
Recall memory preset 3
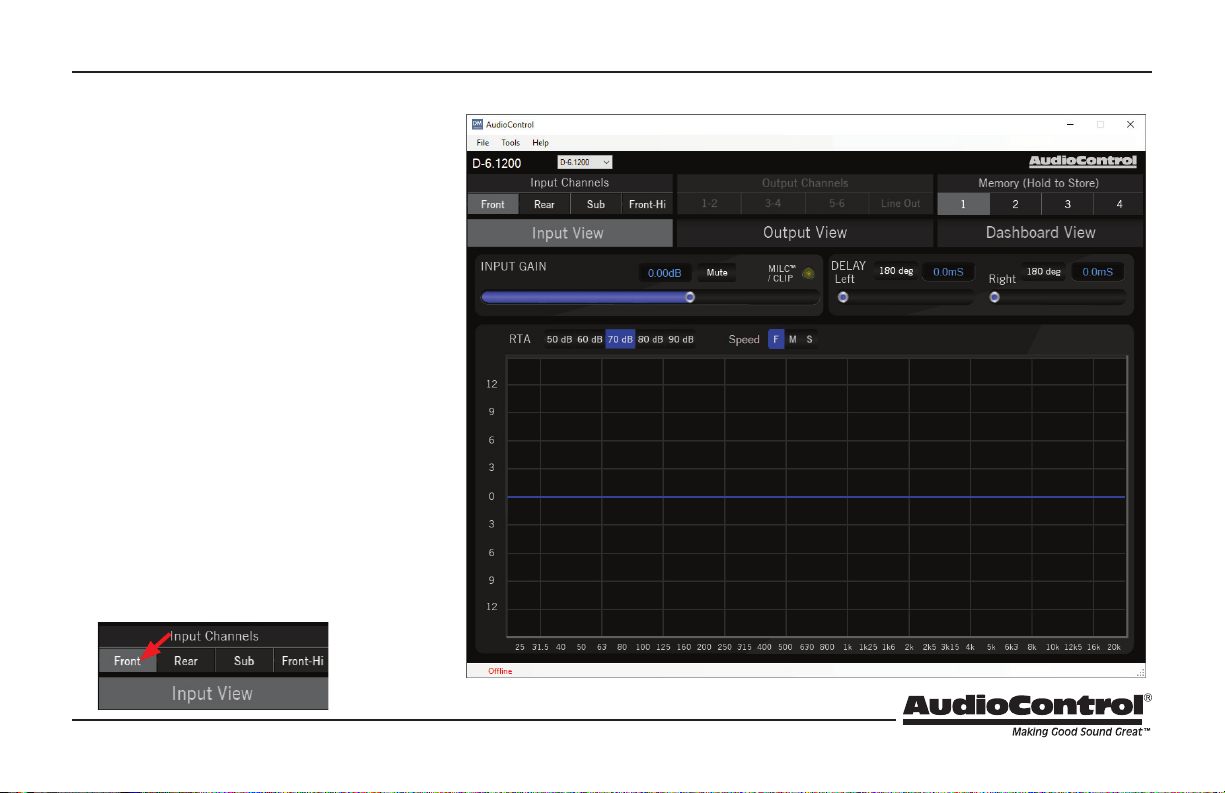point(1067,204)
